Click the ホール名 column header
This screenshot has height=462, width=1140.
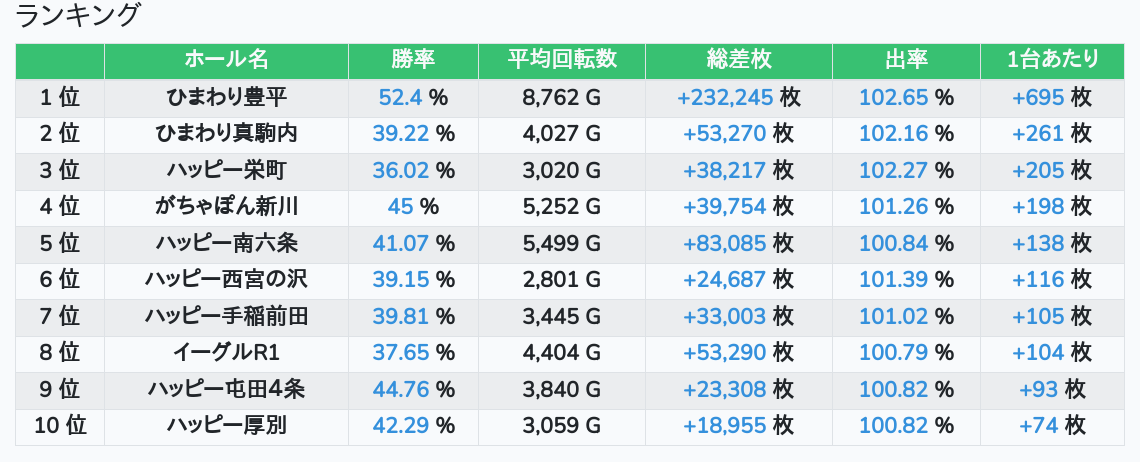[226, 60]
